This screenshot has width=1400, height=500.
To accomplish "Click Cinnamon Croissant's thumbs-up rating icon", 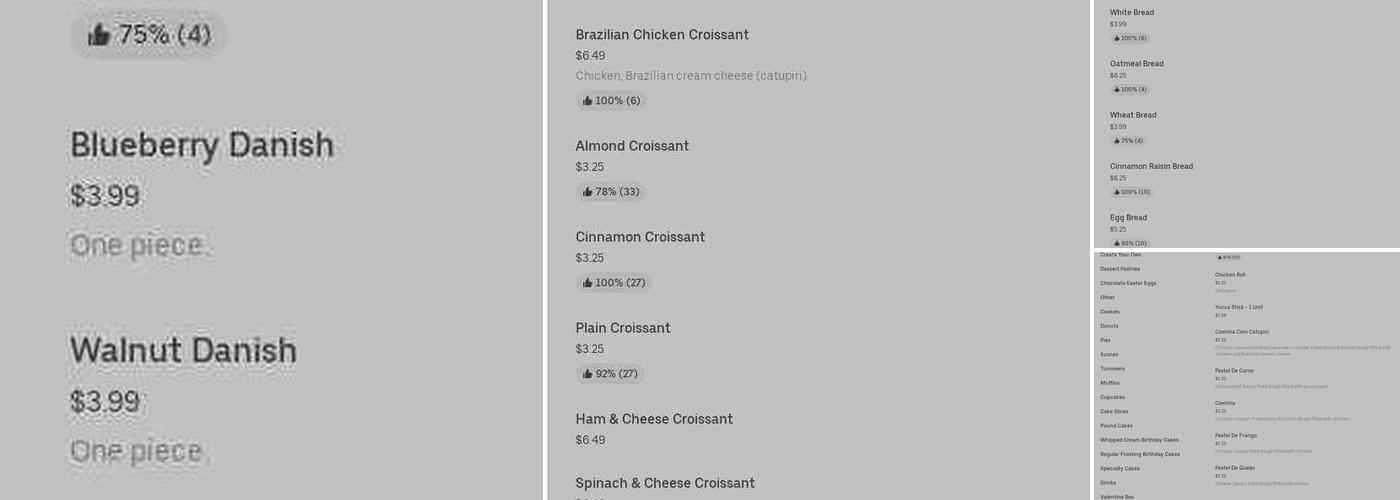I will (x=588, y=283).
